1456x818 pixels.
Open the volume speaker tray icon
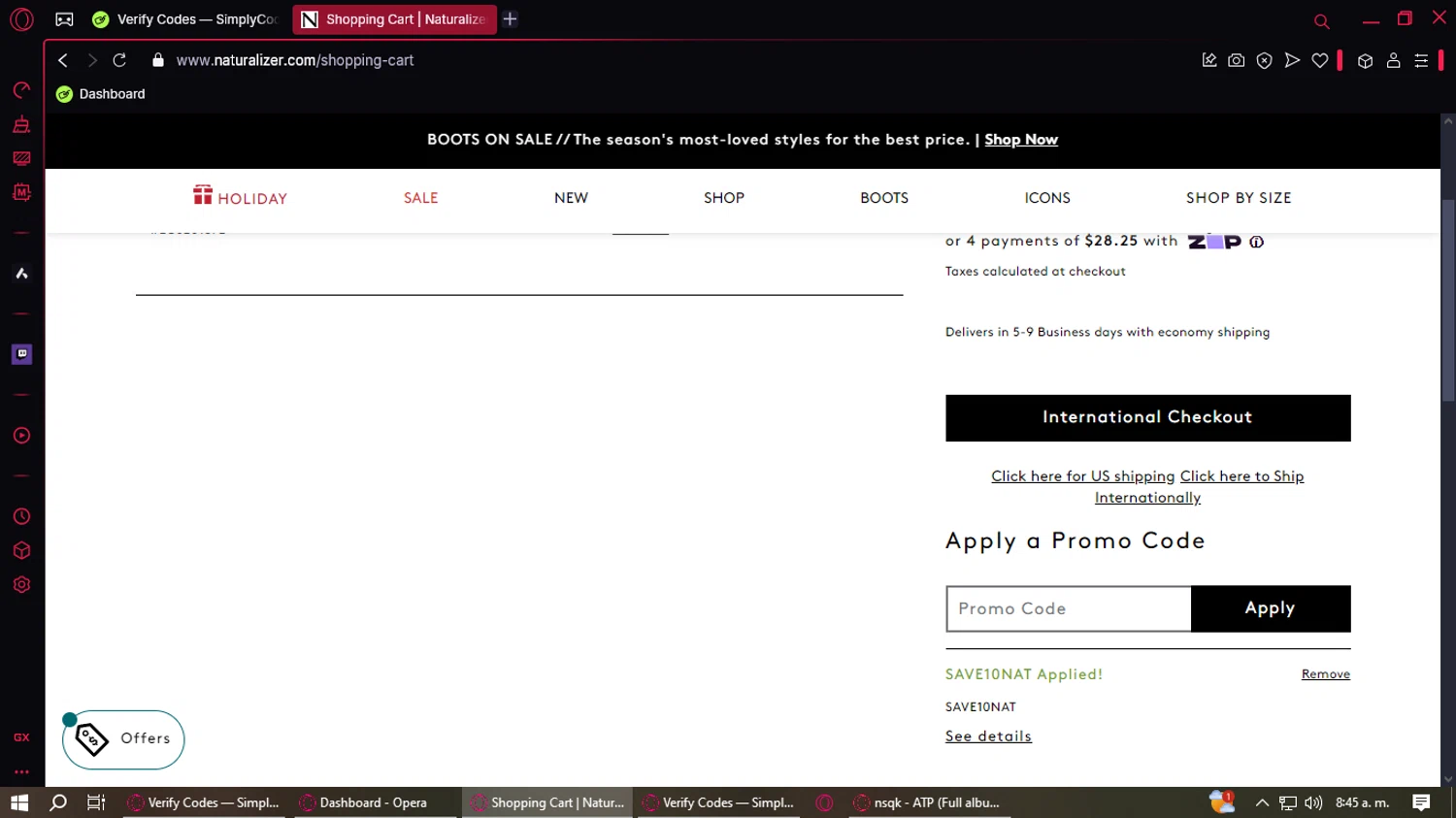[1313, 802]
